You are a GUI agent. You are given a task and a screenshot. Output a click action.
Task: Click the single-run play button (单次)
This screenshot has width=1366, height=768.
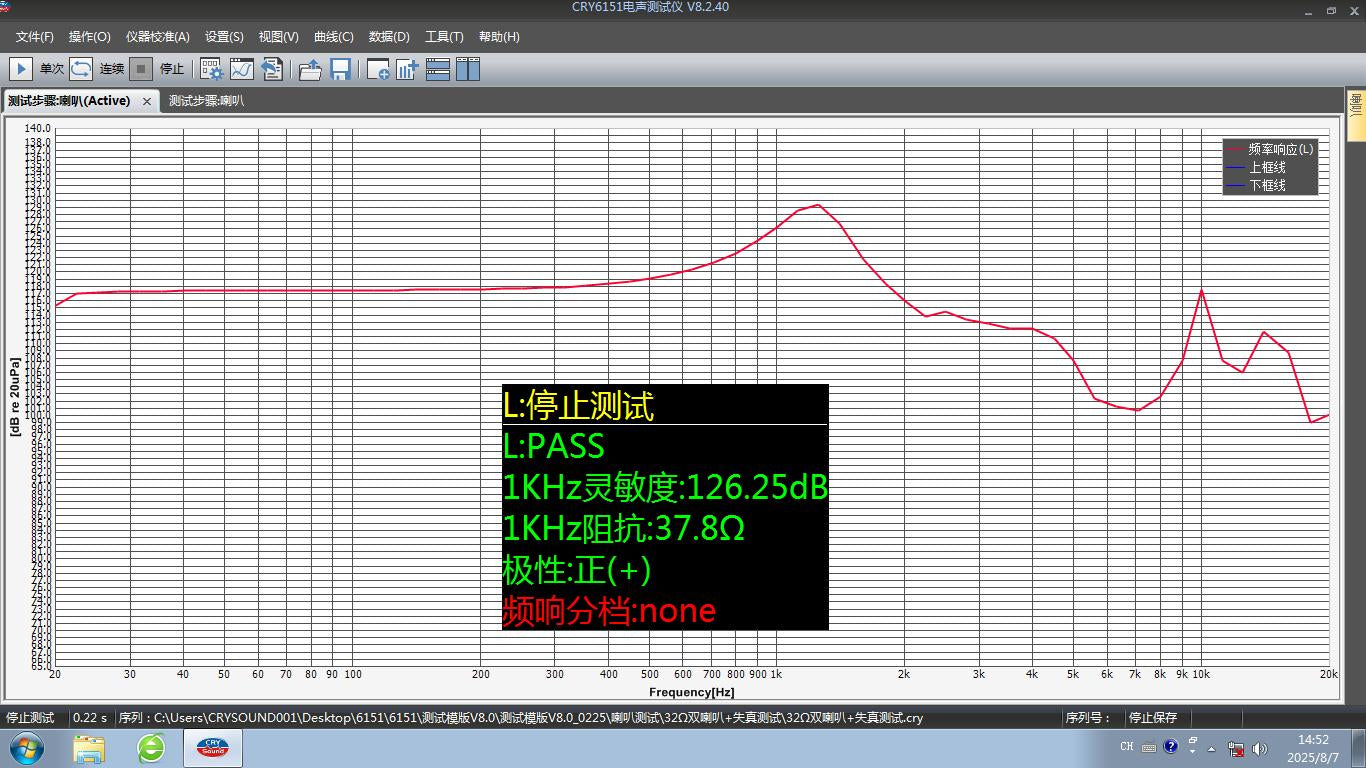click(x=20, y=69)
